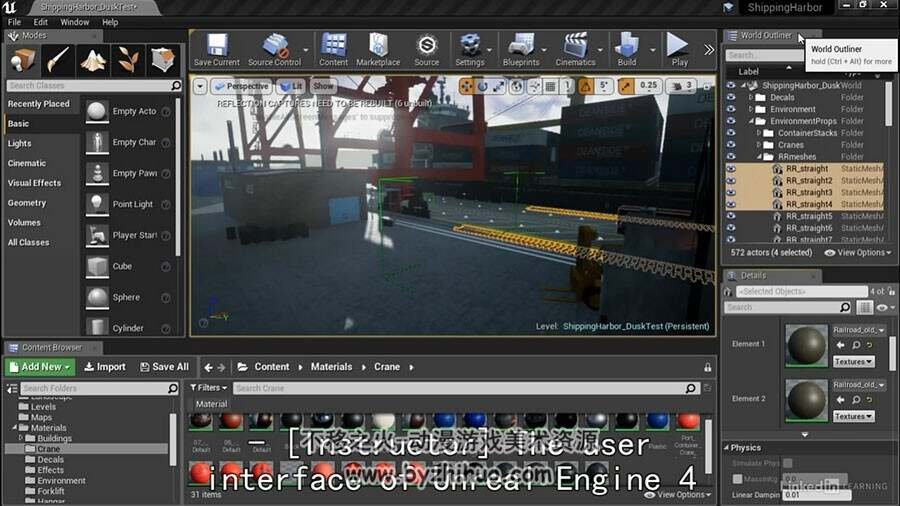
Task: Select the Foliage mode icon
Action: coord(127,60)
